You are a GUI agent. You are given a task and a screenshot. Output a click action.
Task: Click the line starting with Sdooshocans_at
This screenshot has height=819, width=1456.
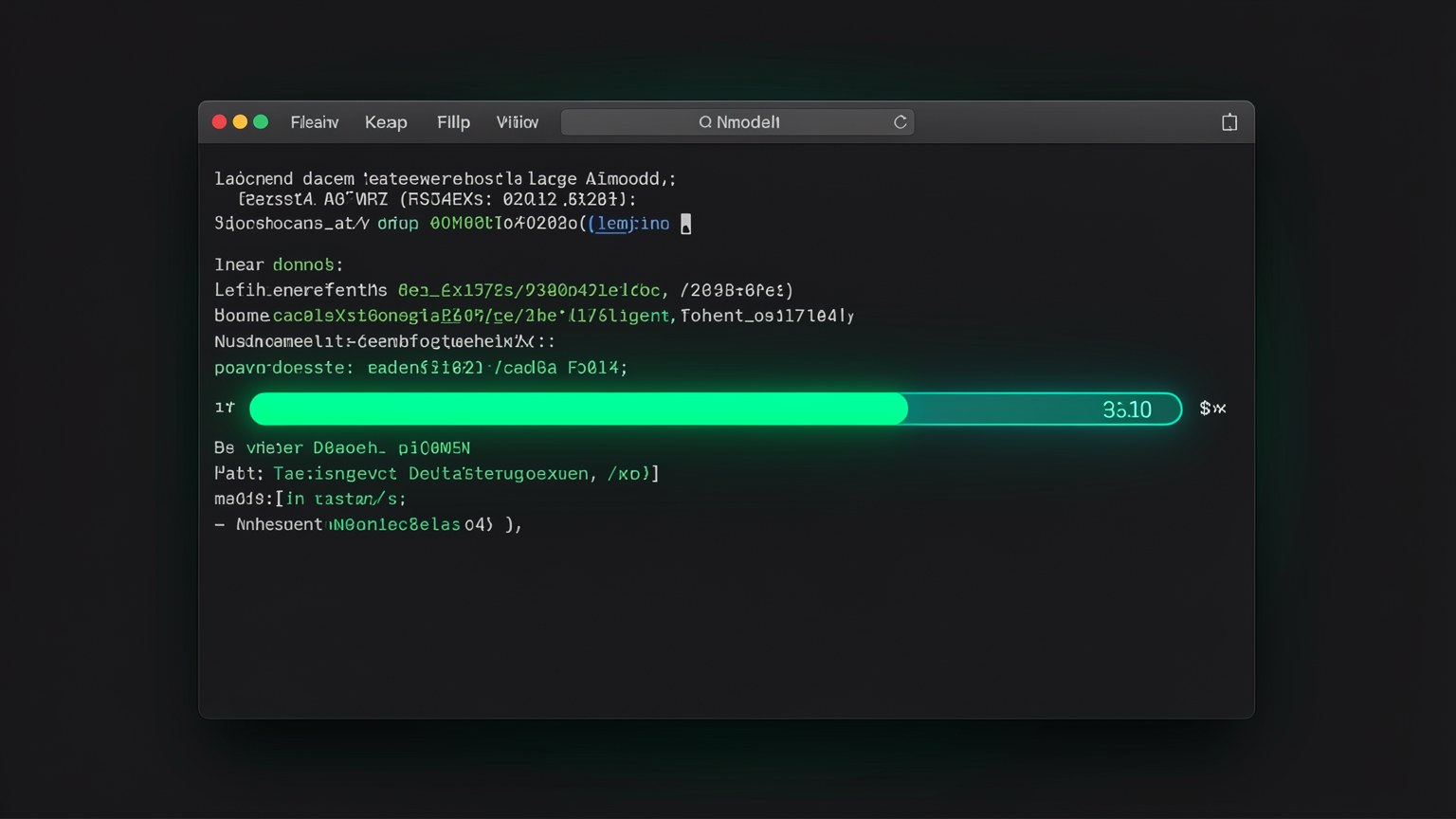pos(452,224)
